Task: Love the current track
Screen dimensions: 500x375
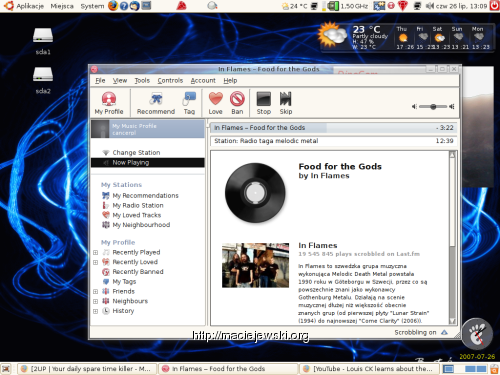Action: coord(216,103)
